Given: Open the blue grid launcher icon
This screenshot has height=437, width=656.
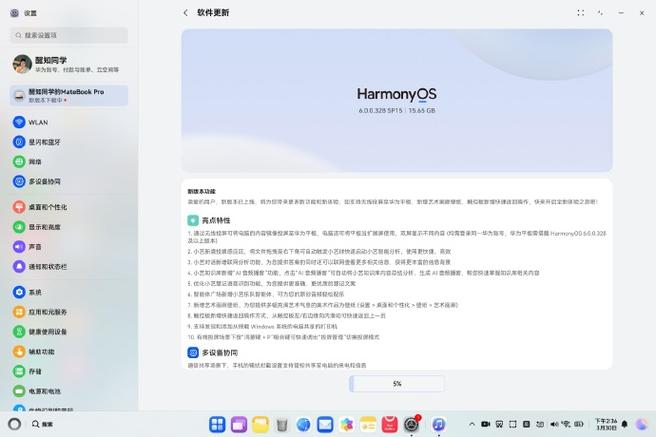Looking at the screenshot, I should coord(217,424).
